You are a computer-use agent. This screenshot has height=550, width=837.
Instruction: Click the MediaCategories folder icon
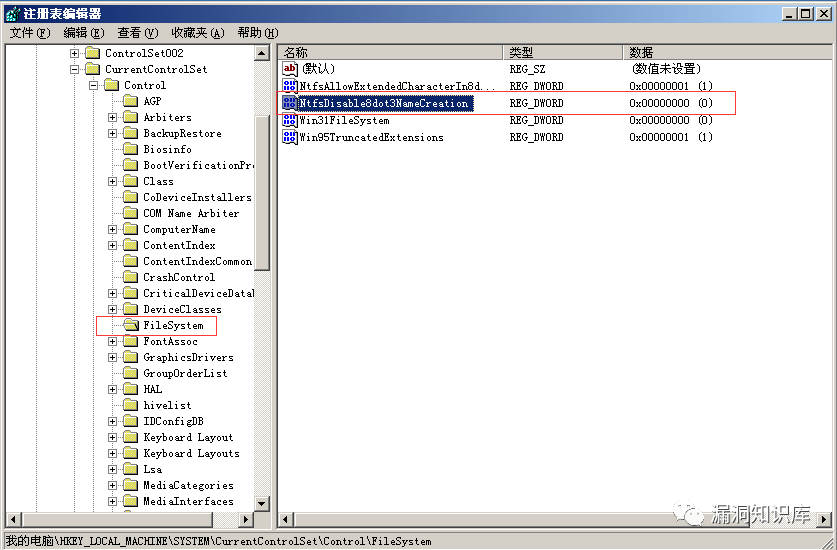131,485
